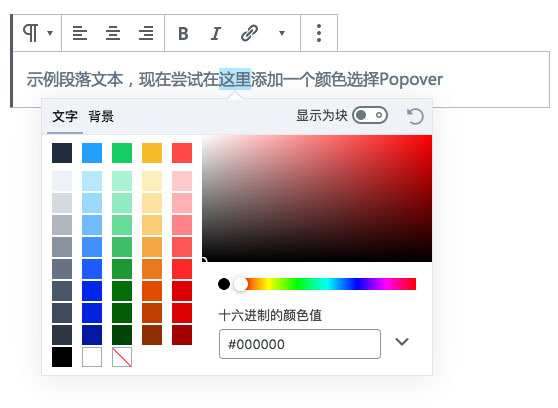Align text right in the toolbar
Screen dimensions: 558x408
[146, 33]
